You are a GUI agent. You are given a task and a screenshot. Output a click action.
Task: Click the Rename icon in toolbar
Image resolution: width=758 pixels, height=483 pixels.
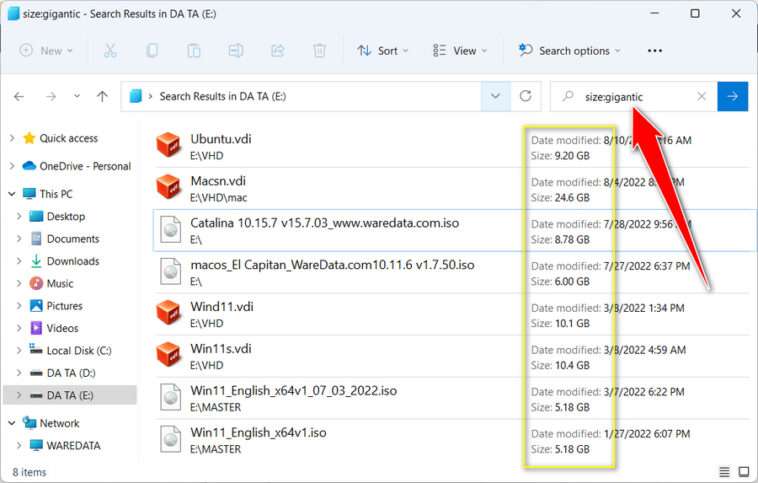click(x=235, y=50)
